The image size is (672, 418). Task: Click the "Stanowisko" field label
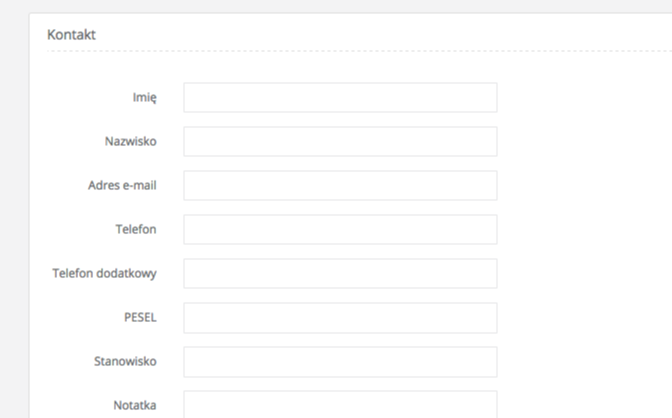126,362
